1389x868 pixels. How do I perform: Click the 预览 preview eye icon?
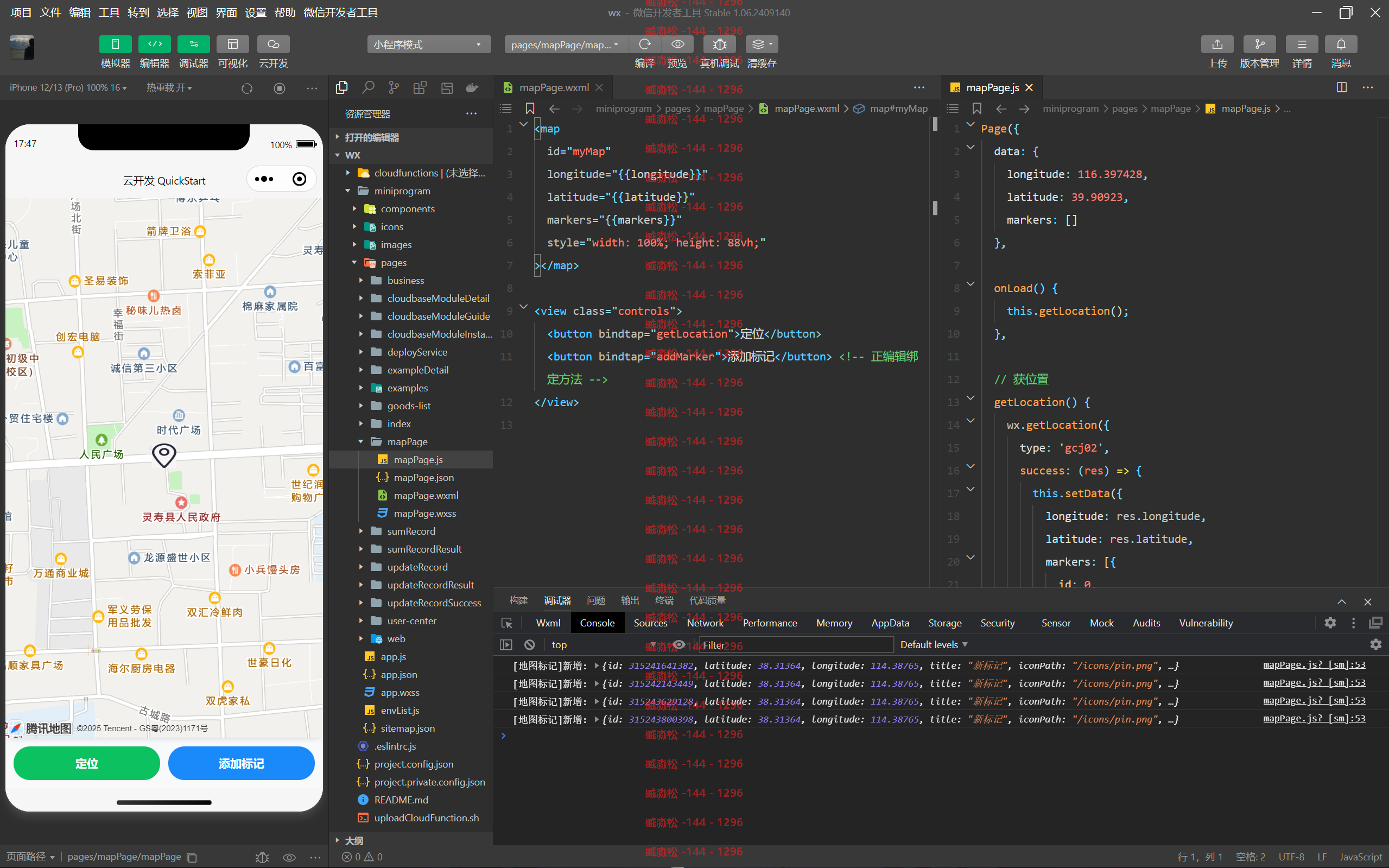(x=677, y=44)
